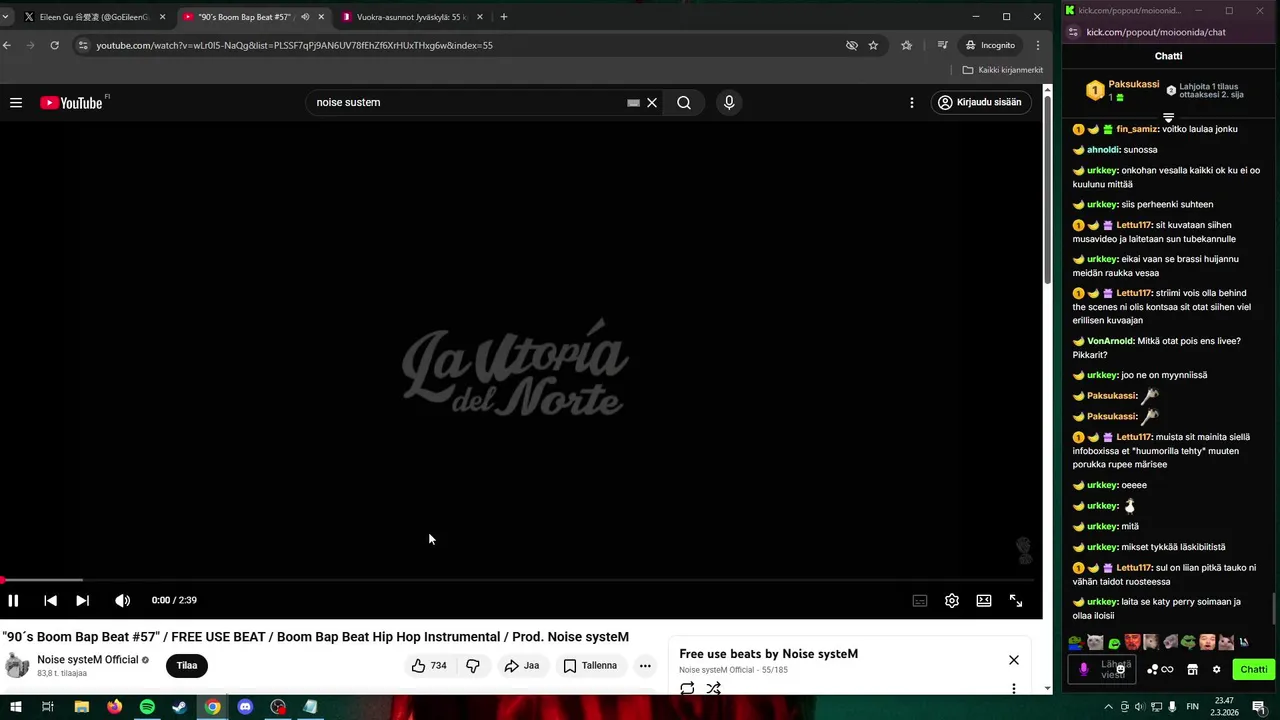This screenshot has width=1280, height=720.
Task: Toggle playlist shuffle button
Action: (713, 688)
